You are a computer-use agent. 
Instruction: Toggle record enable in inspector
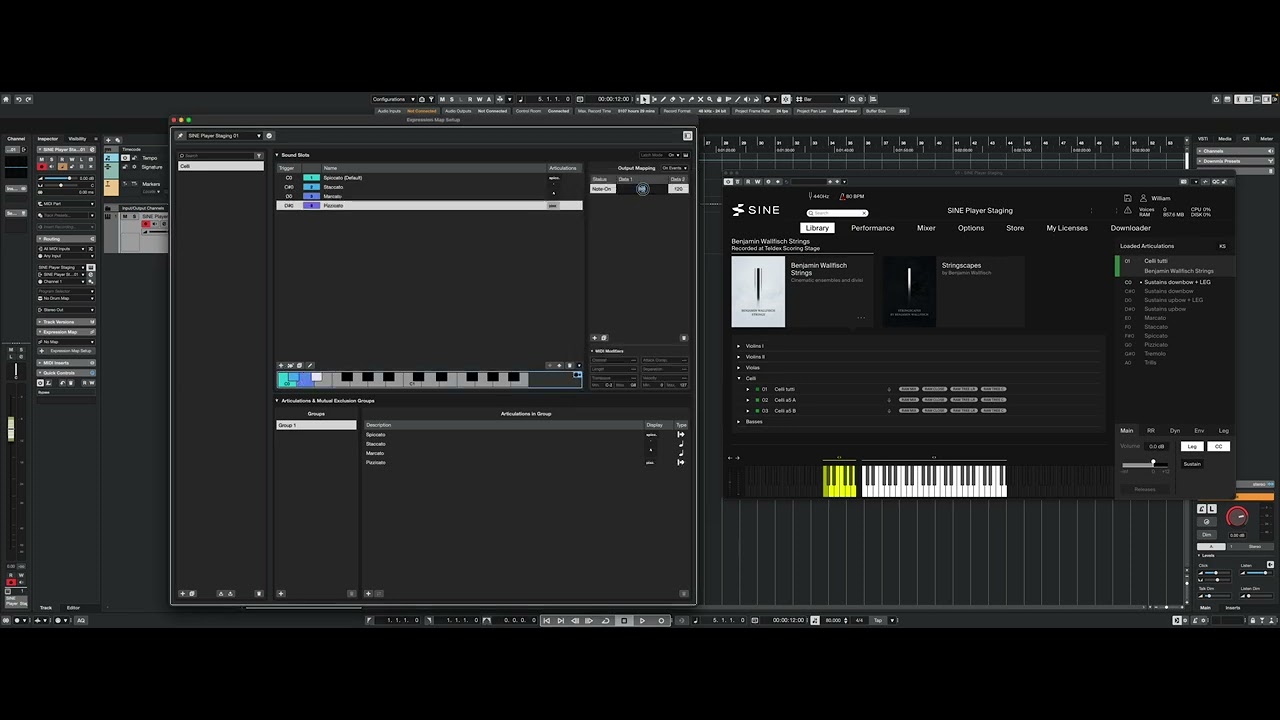[42, 167]
